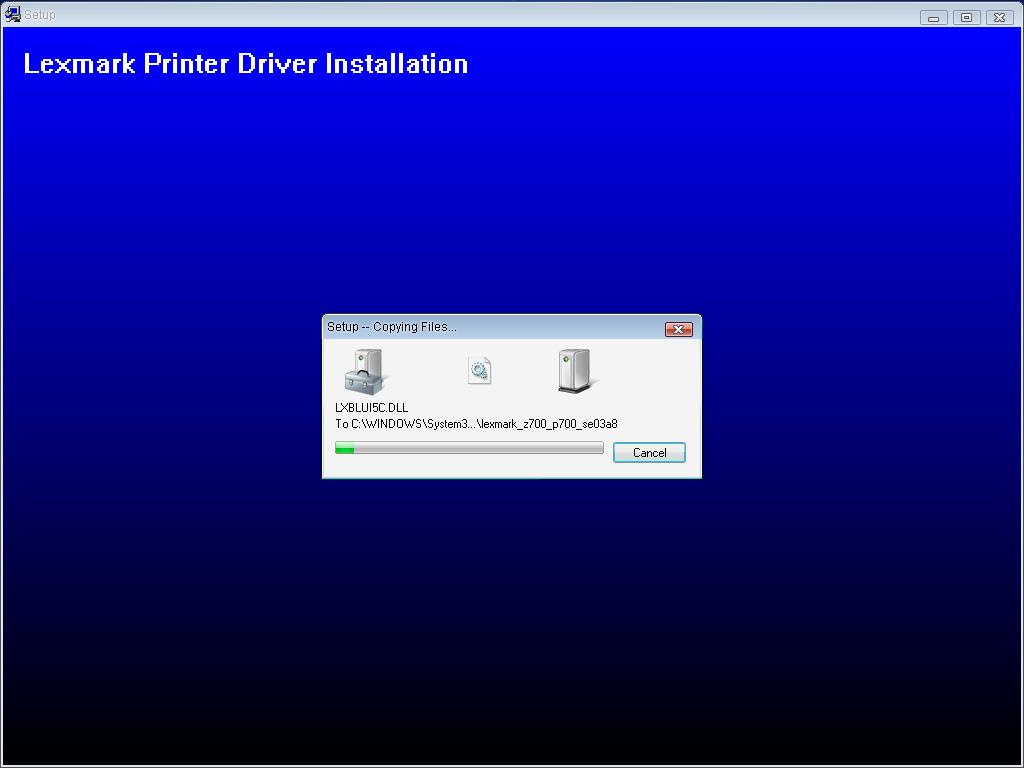Close the Copying Files dialog

point(679,329)
